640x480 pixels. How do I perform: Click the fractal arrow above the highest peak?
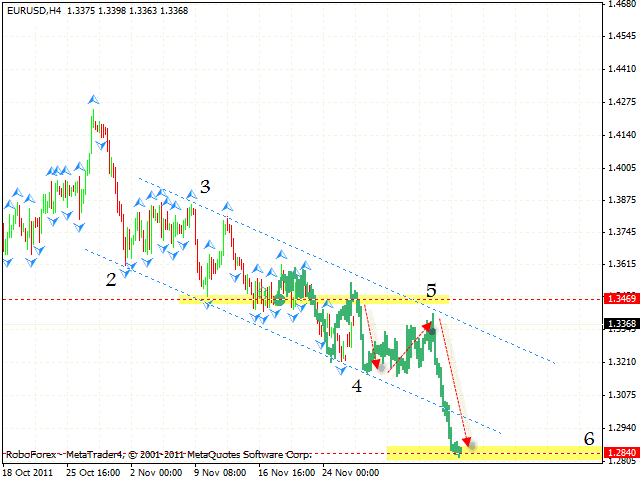(x=93, y=99)
